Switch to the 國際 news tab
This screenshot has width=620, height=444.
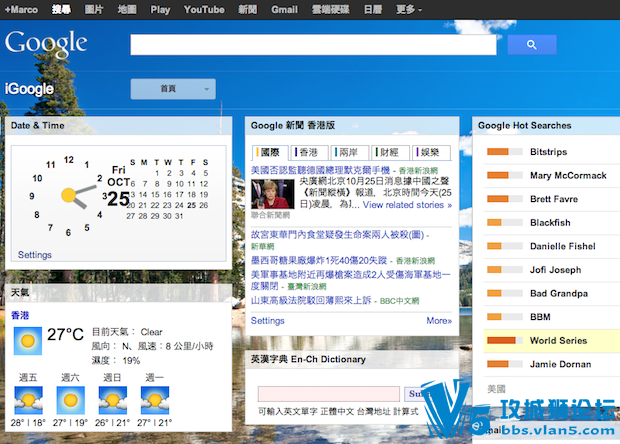270,152
